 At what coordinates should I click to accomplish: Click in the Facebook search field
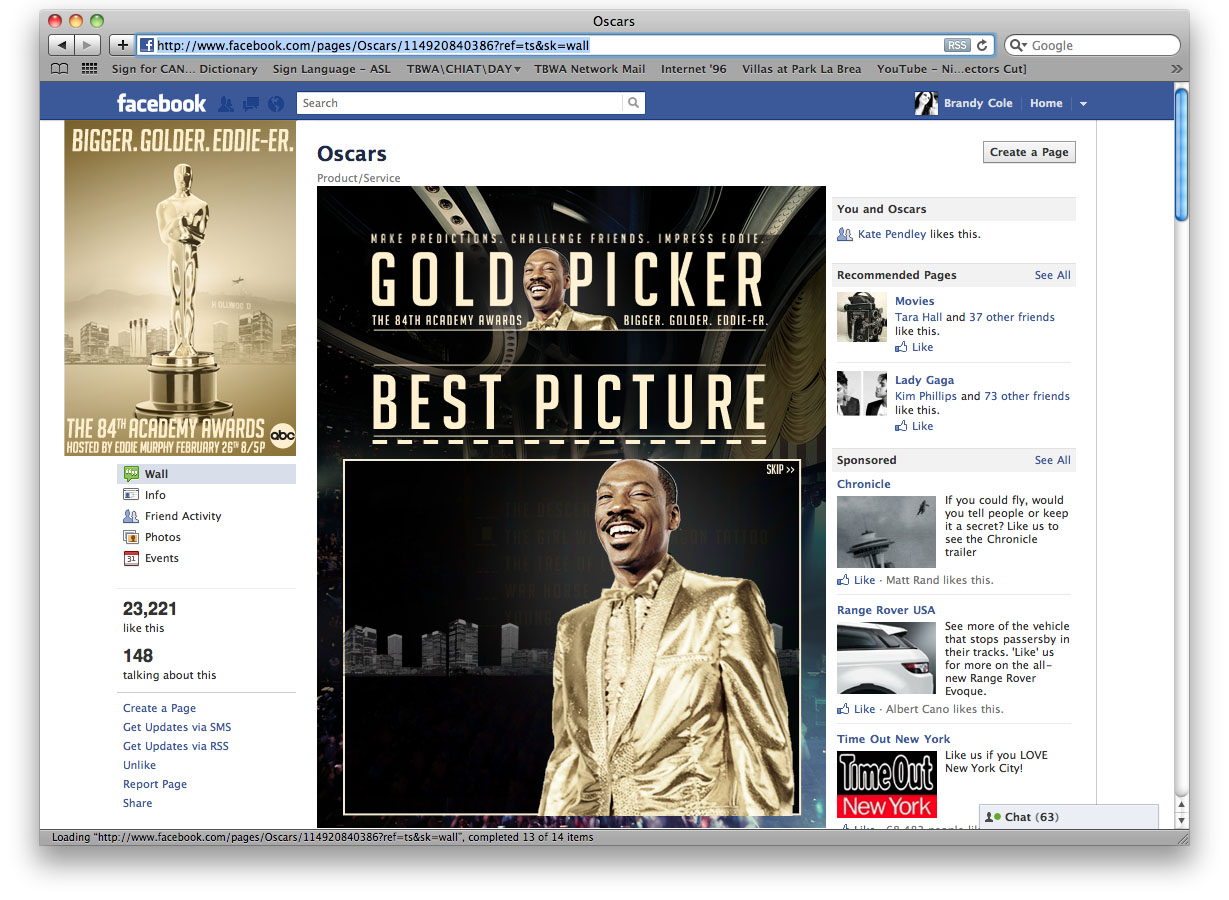coord(460,103)
